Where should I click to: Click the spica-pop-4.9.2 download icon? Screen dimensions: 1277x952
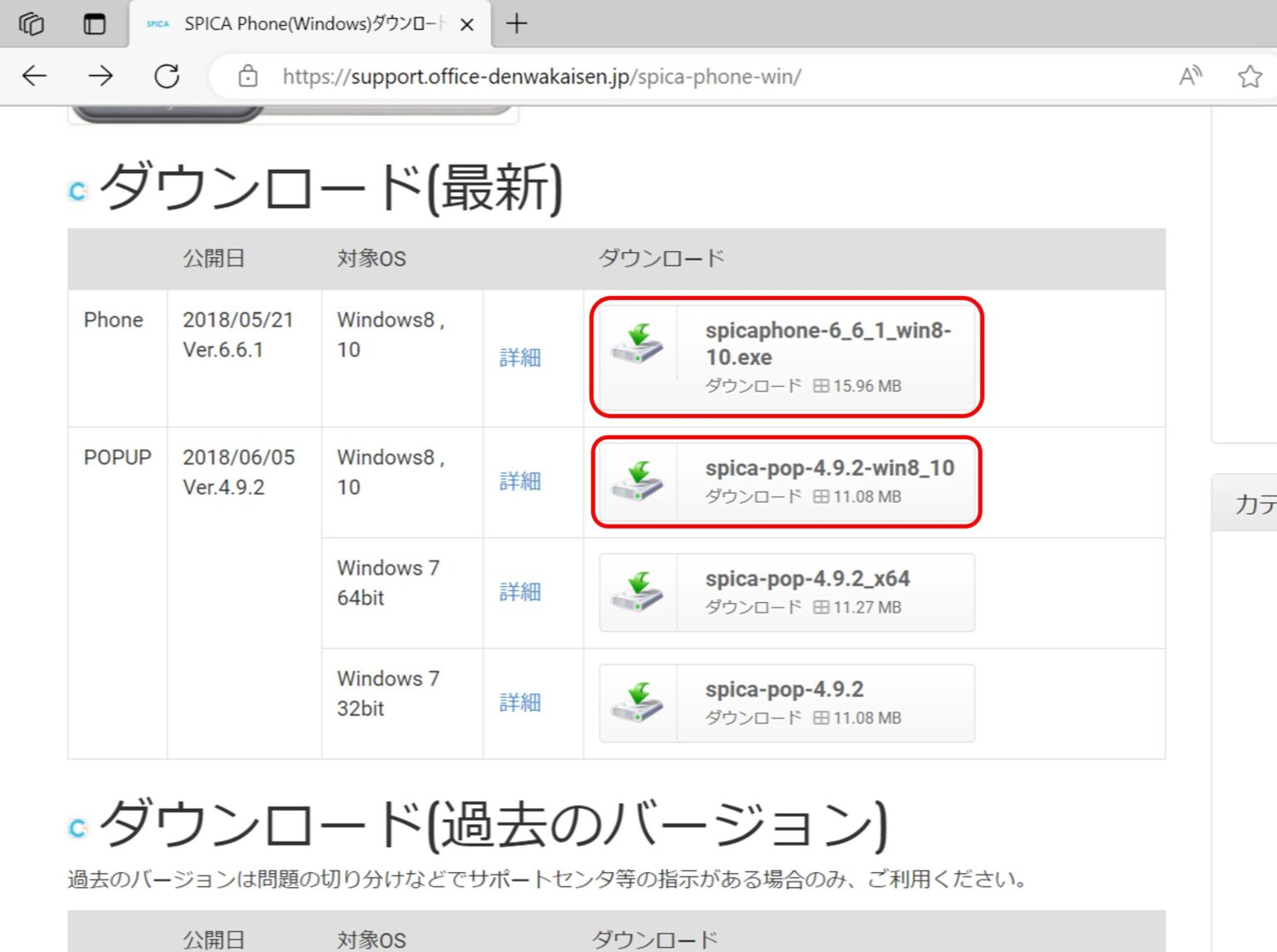pos(637,703)
